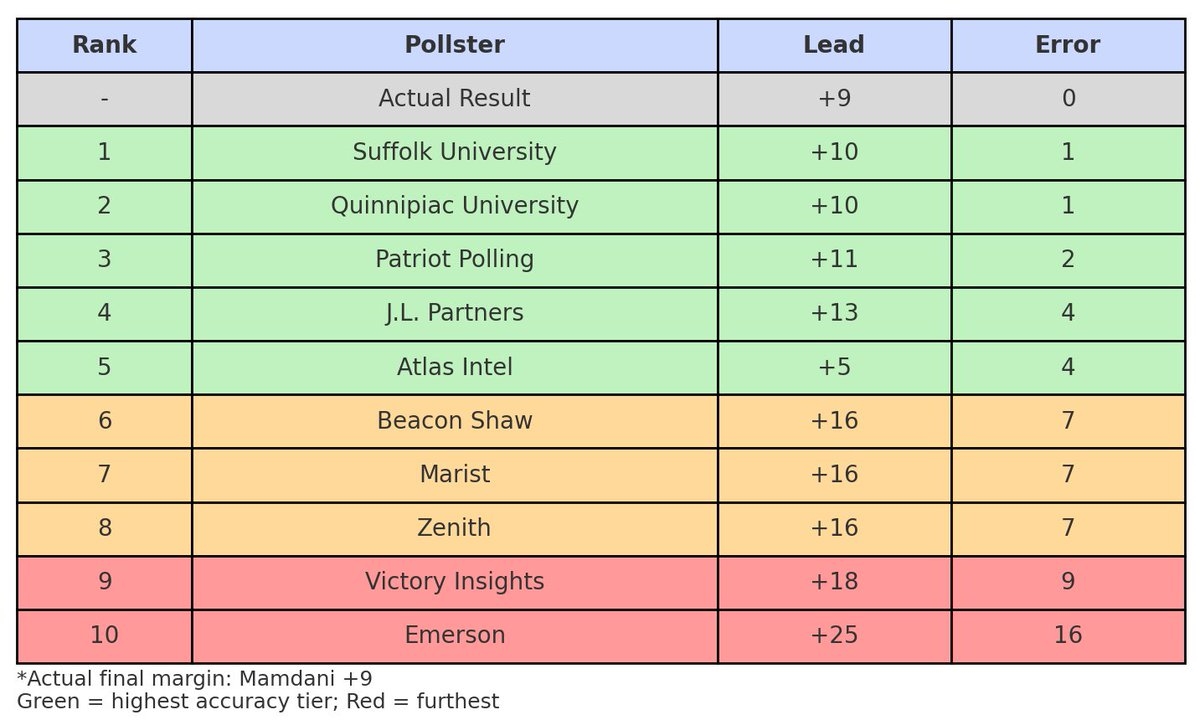Select Atlas Intel's +5 lead value
1200x720 pixels.
(833, 367)
